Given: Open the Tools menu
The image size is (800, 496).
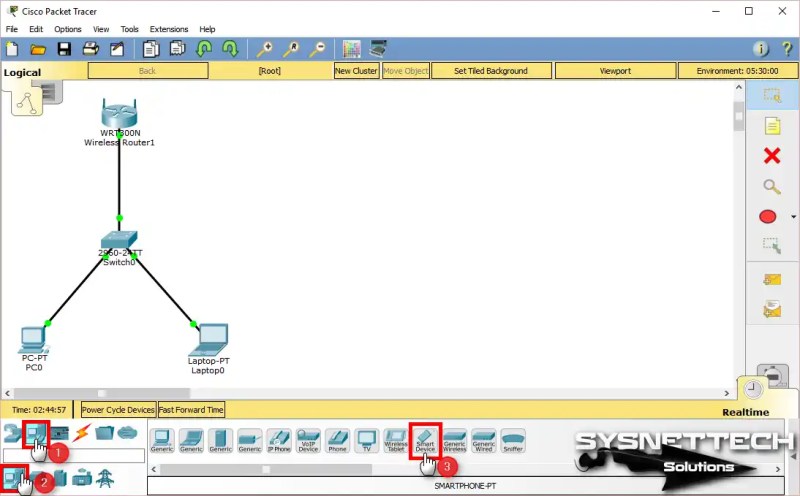Looking at the screenshot, I should tap(130, 29).
